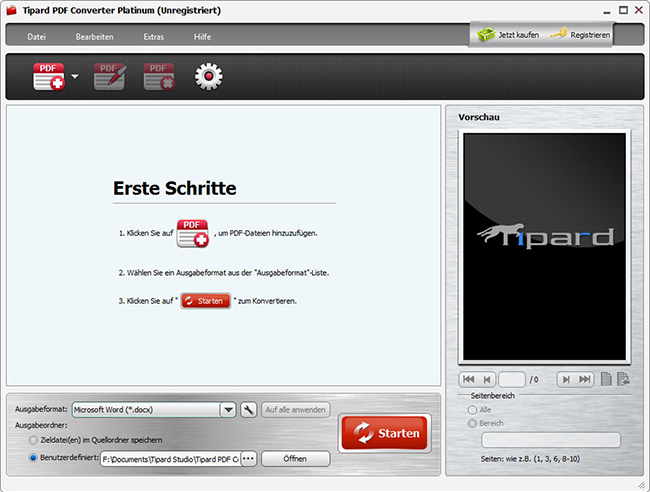
Task: Click Jetzt kaufen shopping cart button
Action: (508, 35)
